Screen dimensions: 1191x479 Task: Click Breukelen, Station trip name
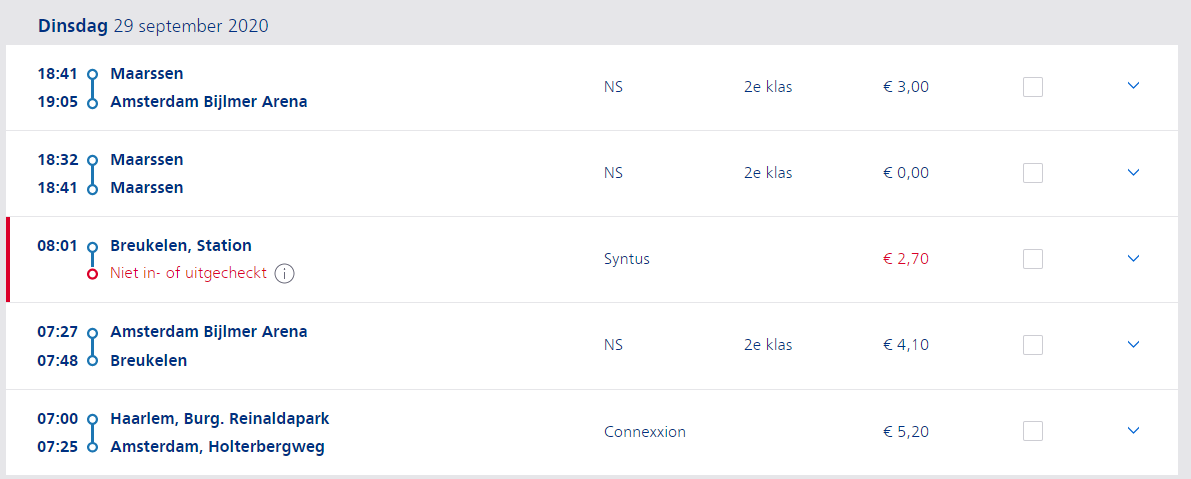181,246
